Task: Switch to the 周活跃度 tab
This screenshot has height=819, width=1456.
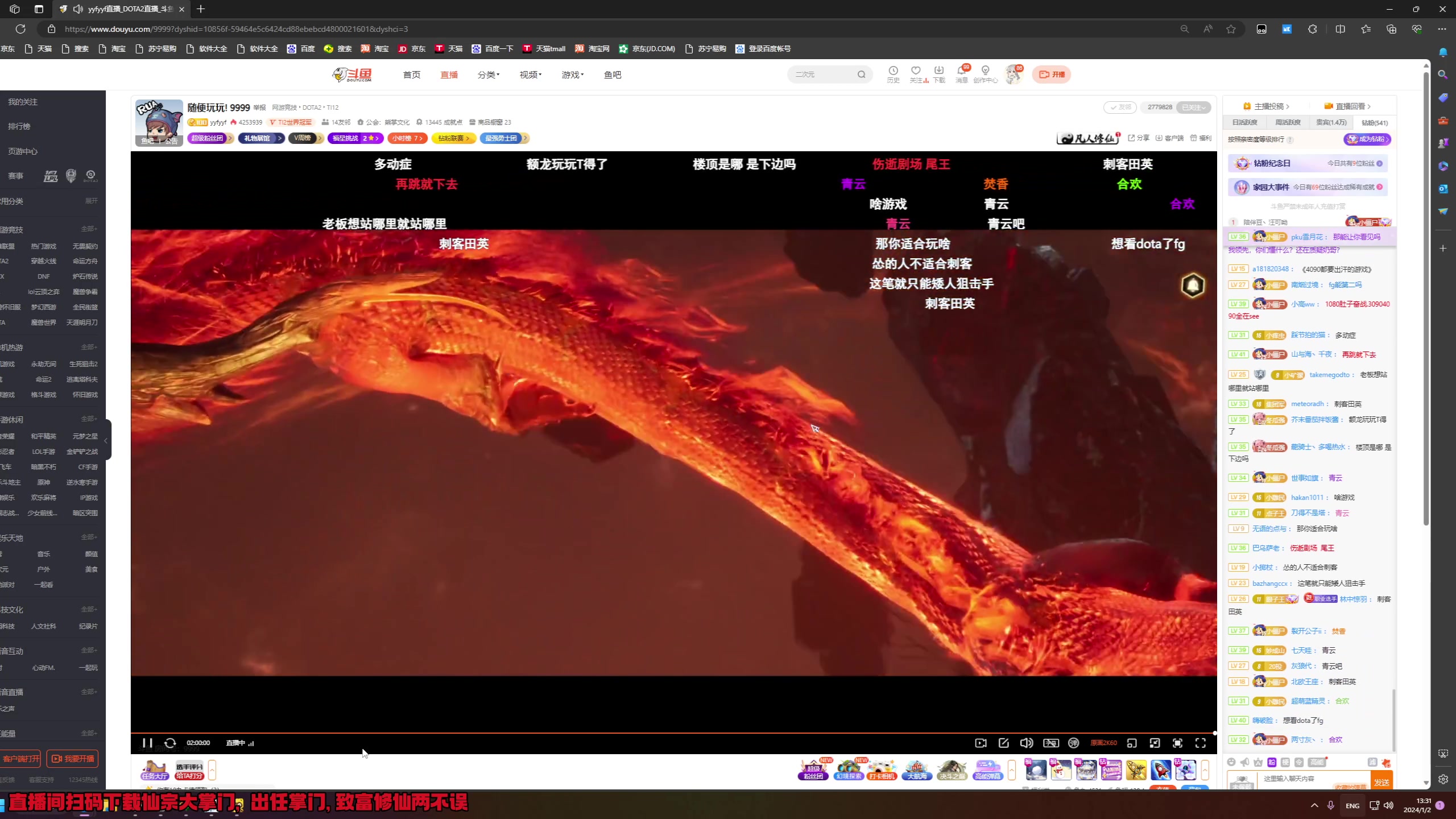Action: pos(1288,122)
